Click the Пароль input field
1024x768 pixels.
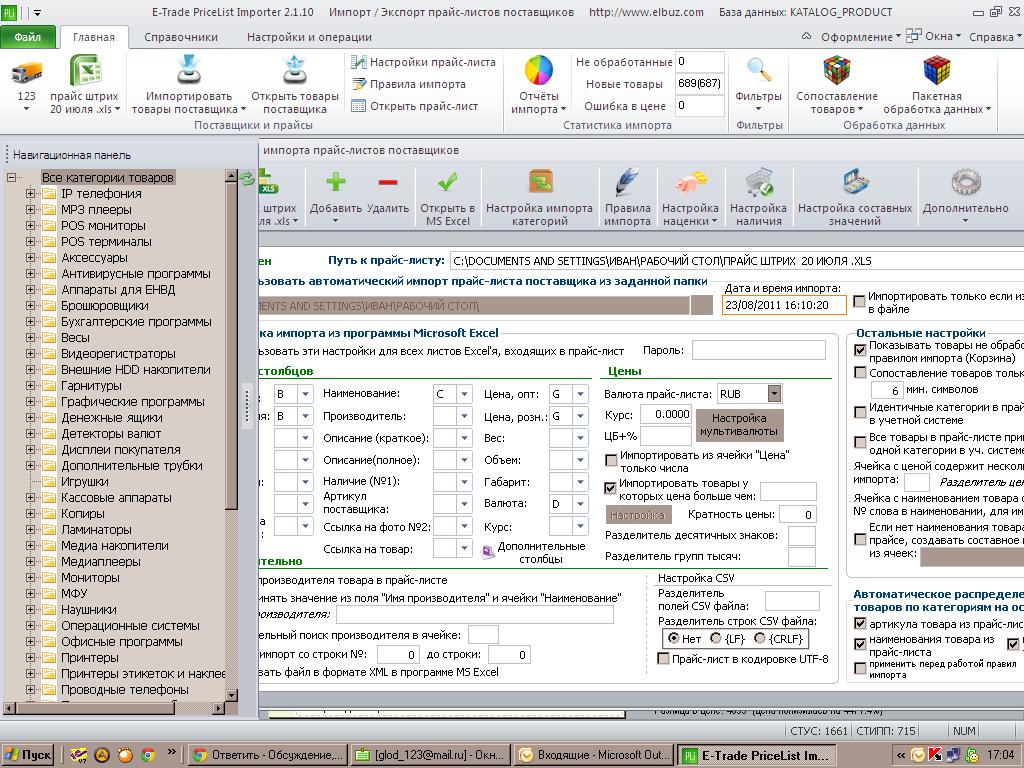click(758, 350)
